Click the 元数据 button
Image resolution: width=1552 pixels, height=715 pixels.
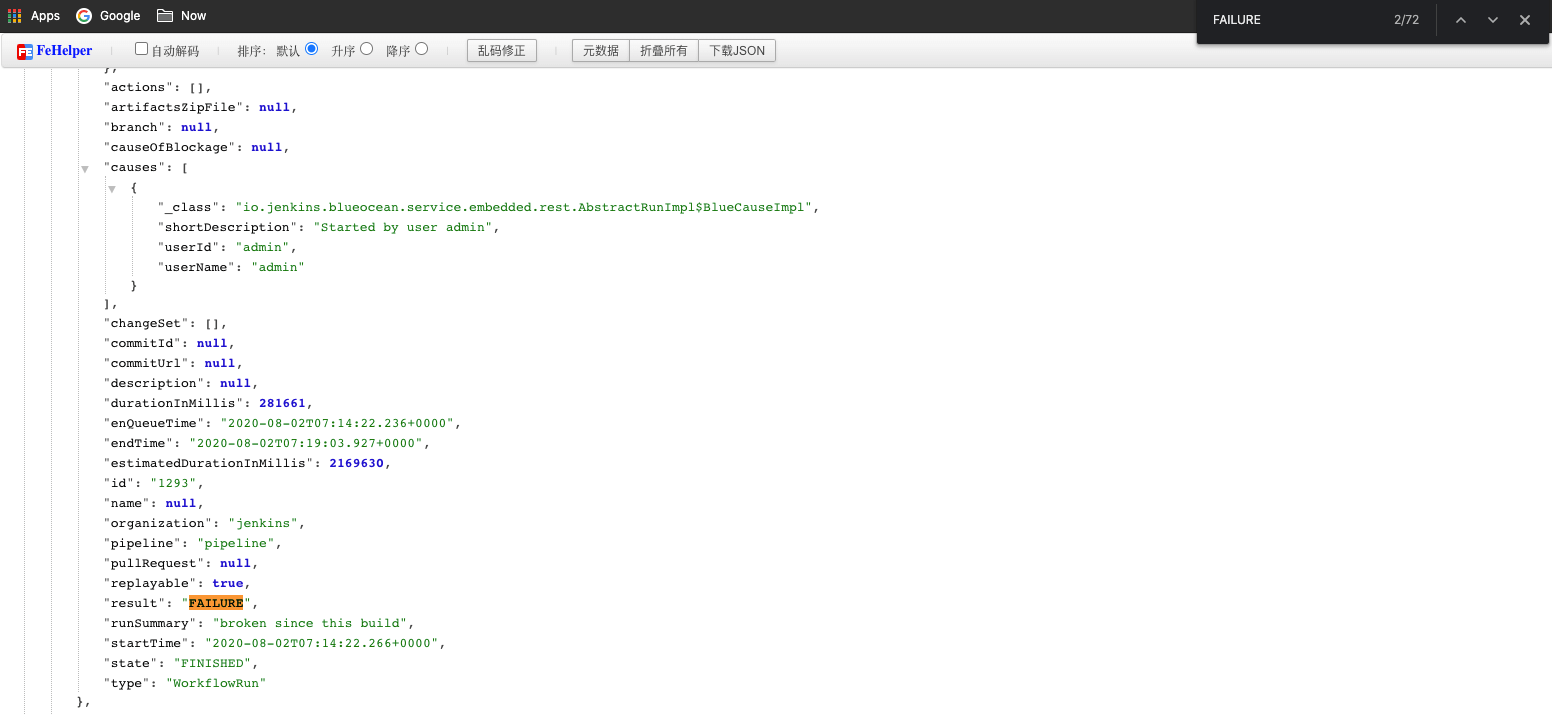coord(601,51)
